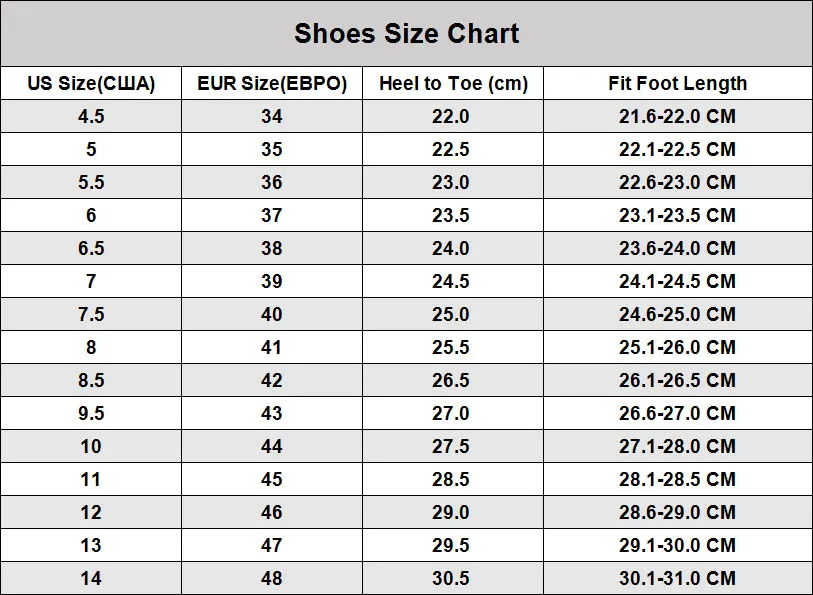Select the 25.0 heel to toe cell

coord(450,314)
